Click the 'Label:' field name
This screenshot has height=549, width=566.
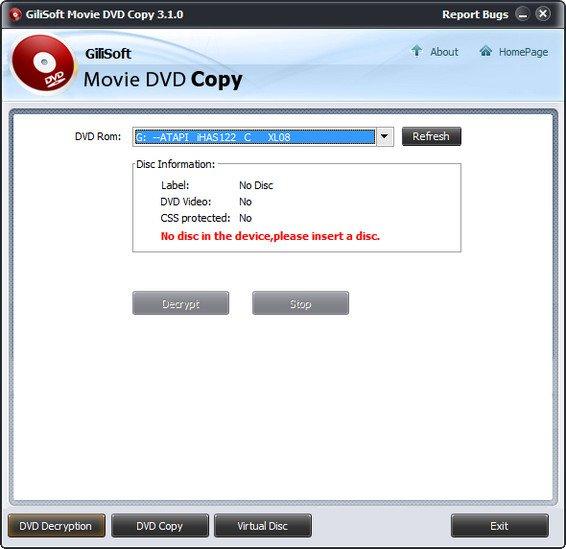click(x=175, y=185)
